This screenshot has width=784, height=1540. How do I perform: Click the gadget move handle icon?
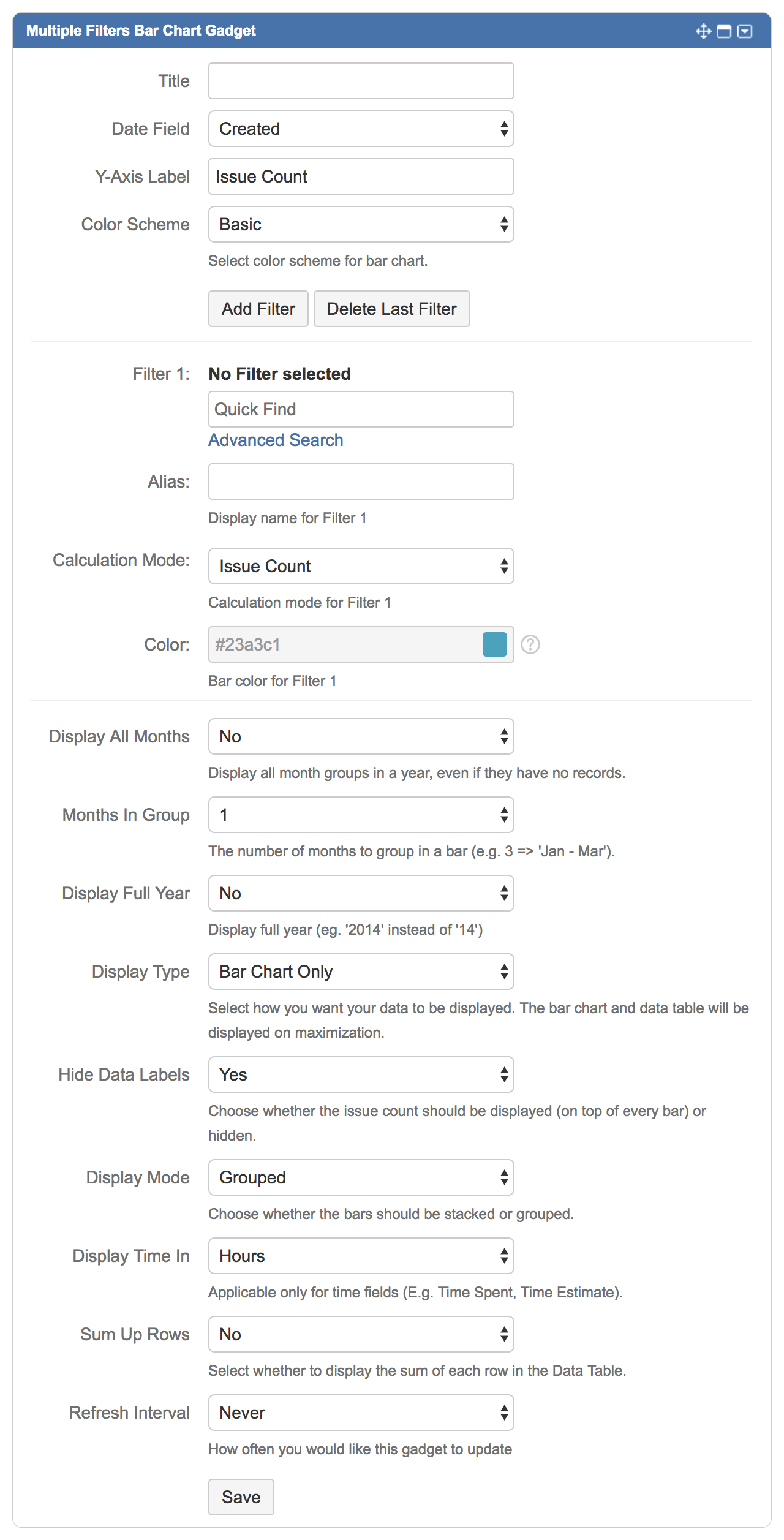pos(703,31)
